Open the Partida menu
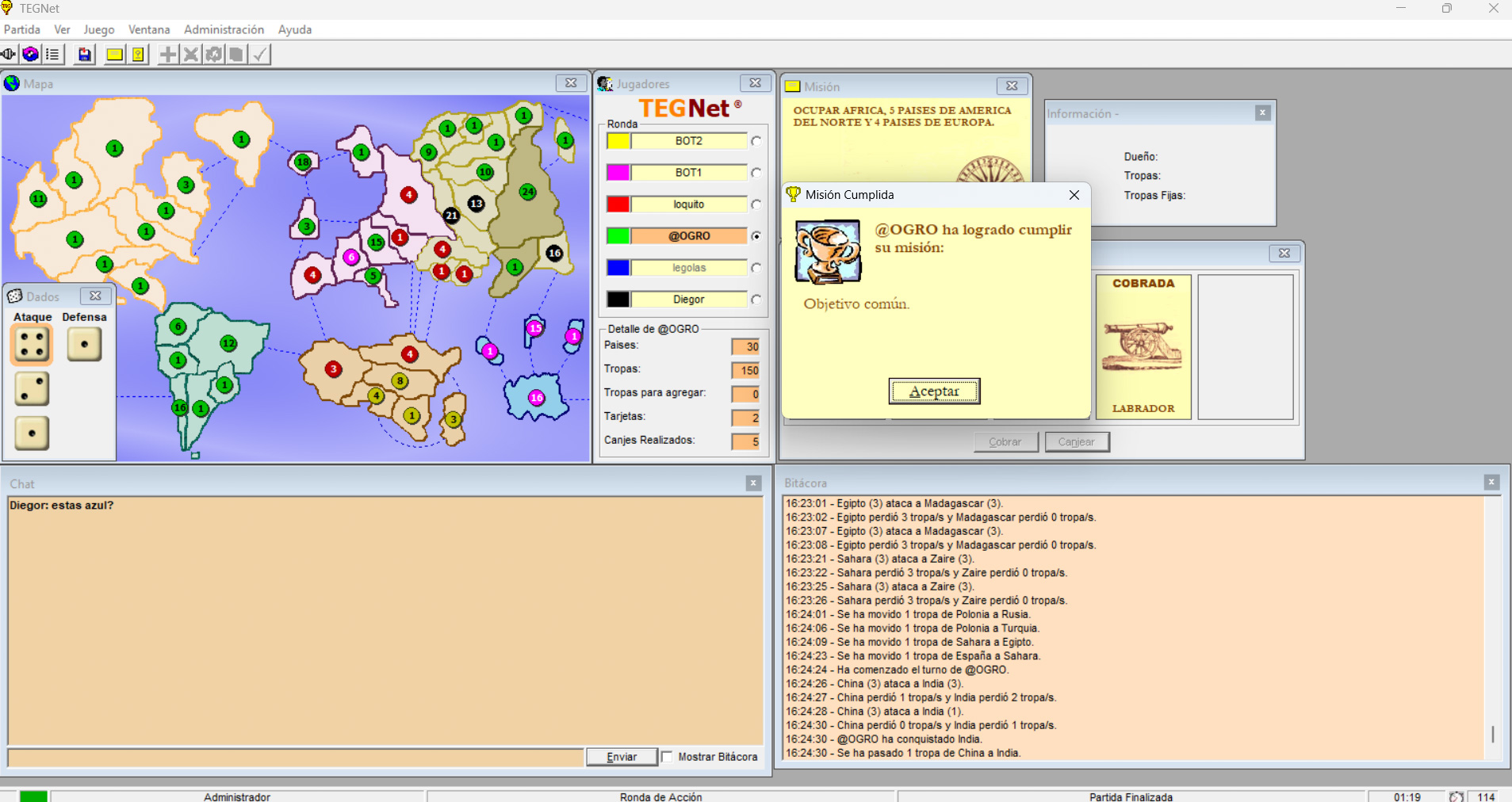 (x=22, y=29)
